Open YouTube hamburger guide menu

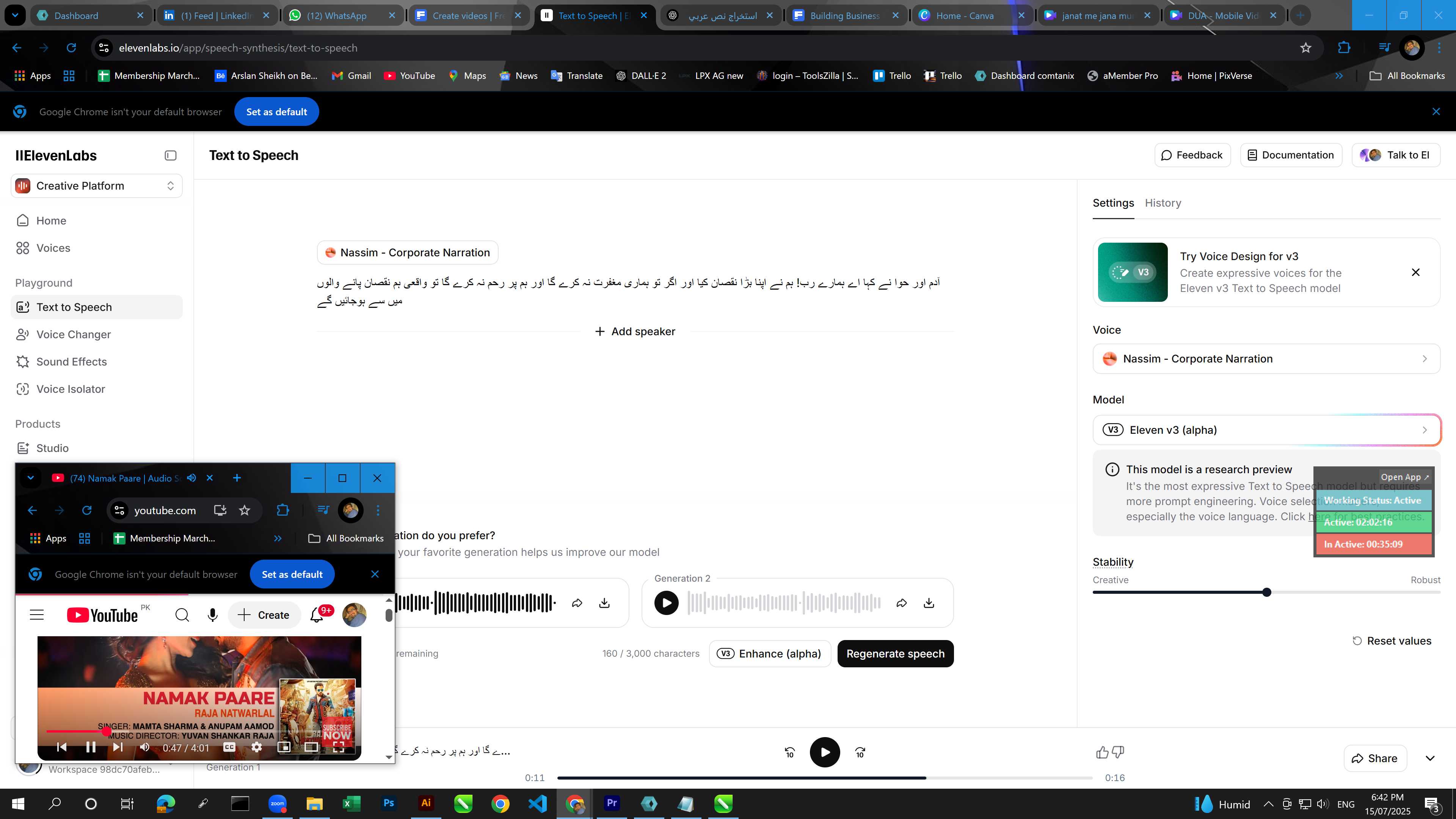point(37,615)
